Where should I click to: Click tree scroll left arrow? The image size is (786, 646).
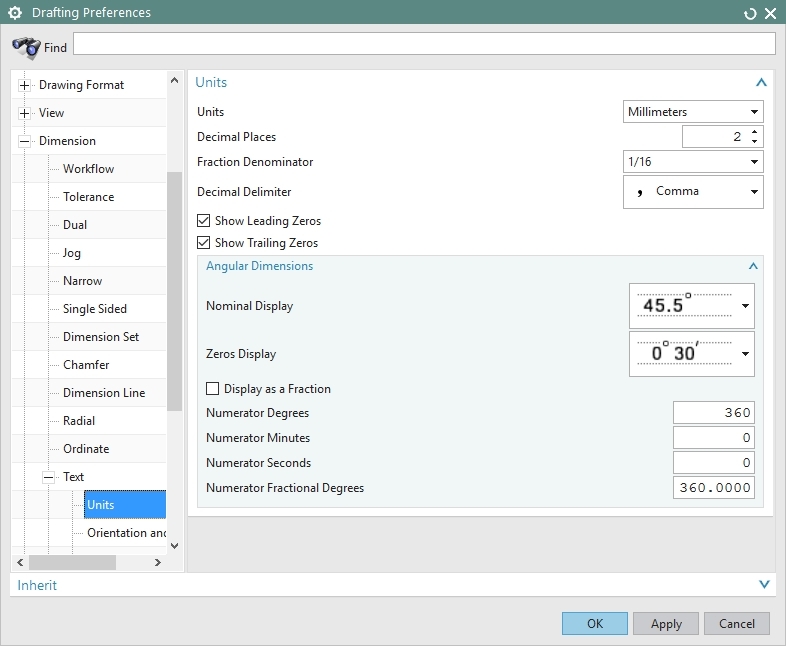pyautogui.click(x=20, y=562)
